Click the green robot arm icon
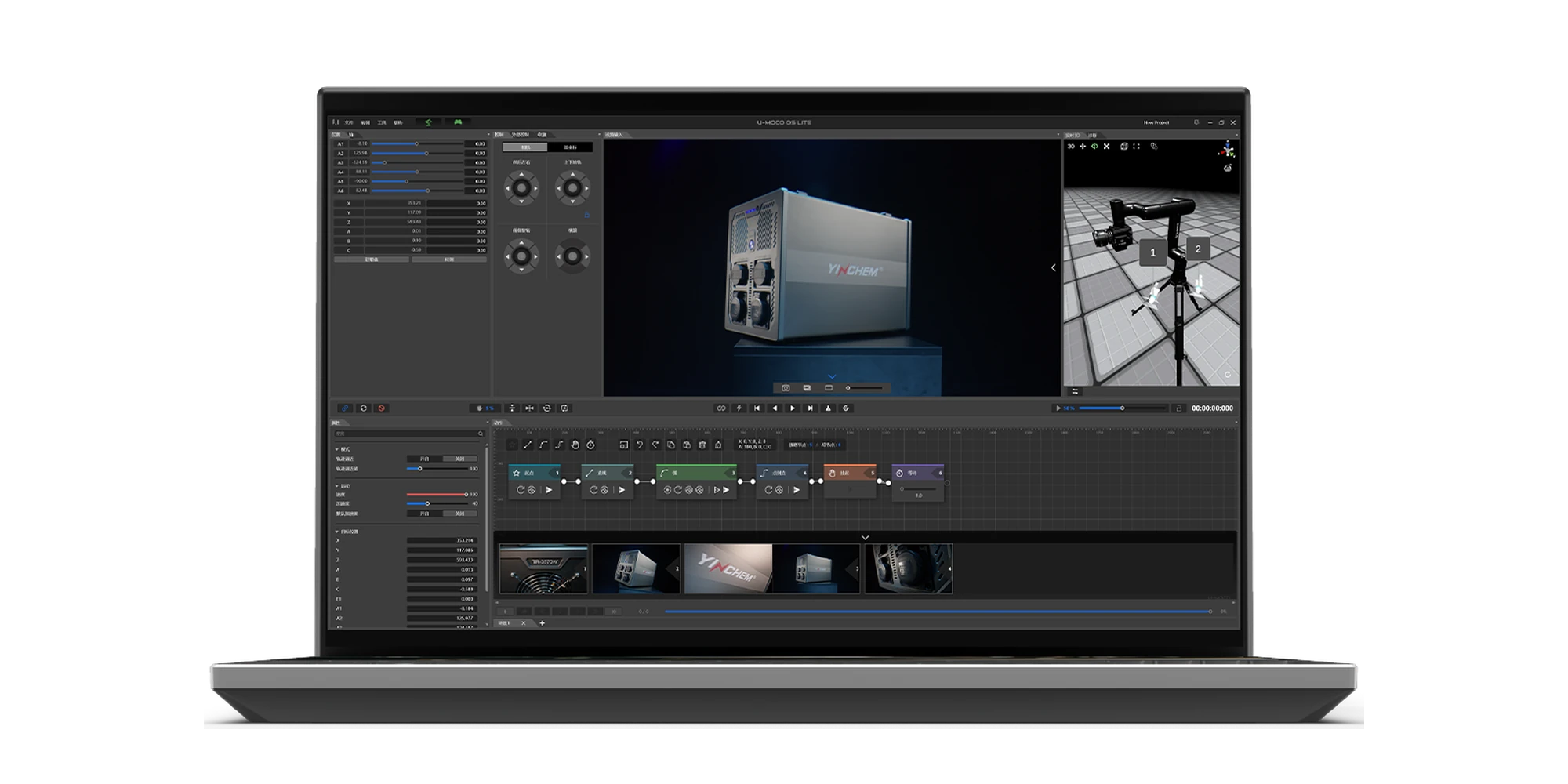The image size is (1568, 784). 428,122
